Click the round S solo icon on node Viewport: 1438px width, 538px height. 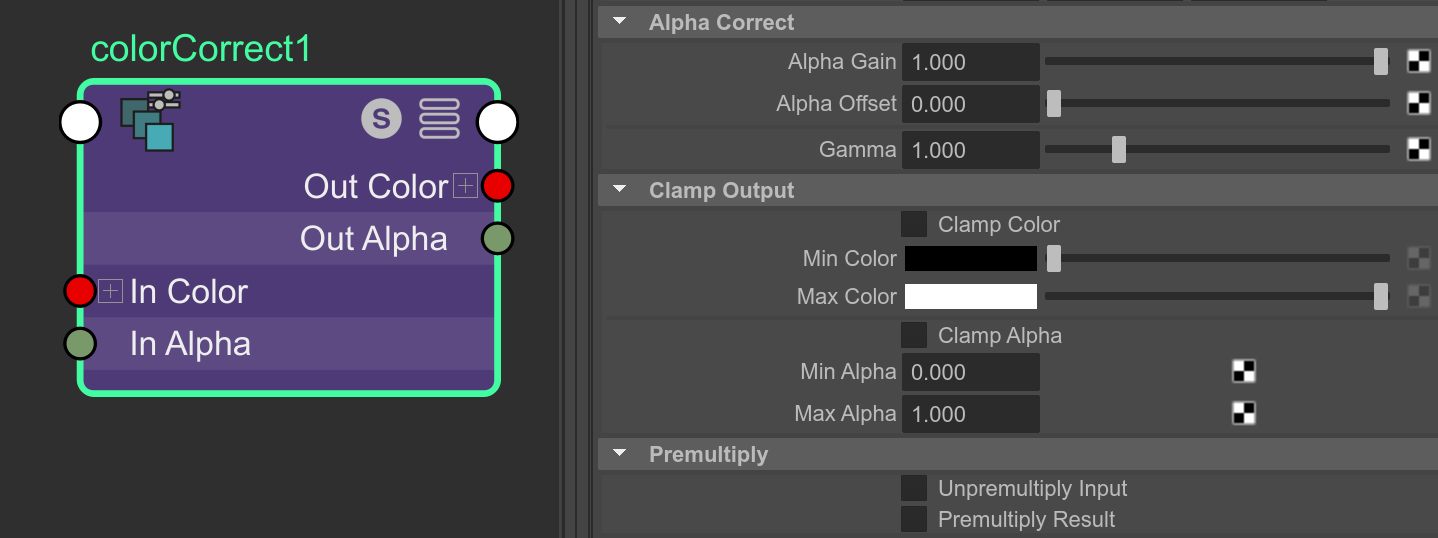(381, 120)
